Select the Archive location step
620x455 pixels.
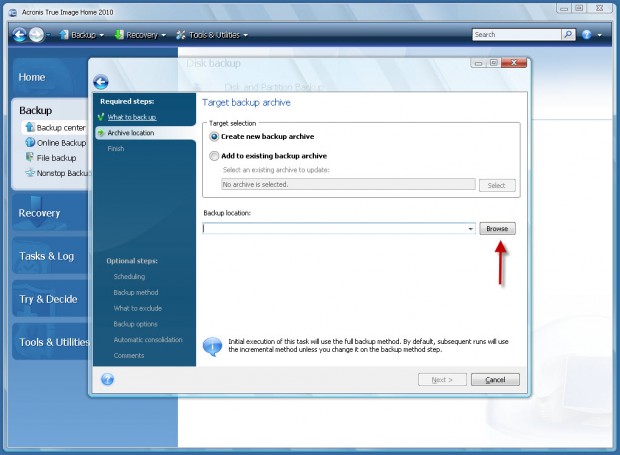(146, 133)
